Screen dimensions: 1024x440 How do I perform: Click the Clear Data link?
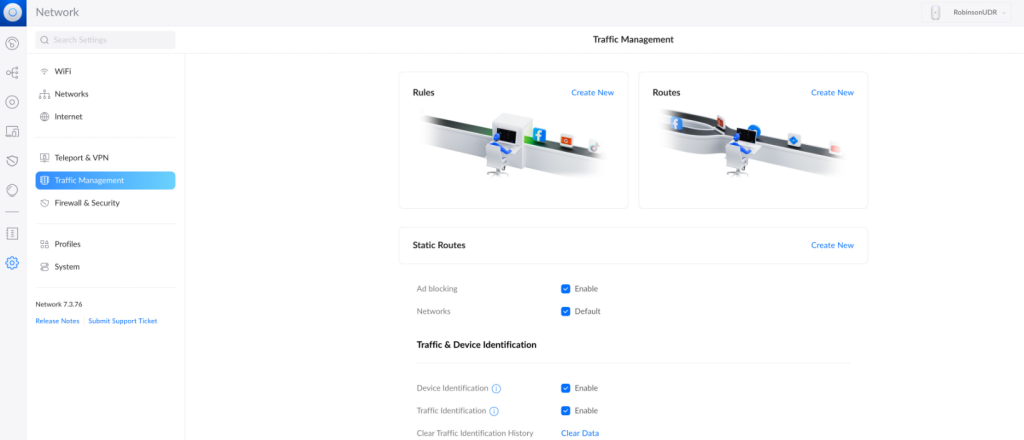tap(579, 433)
